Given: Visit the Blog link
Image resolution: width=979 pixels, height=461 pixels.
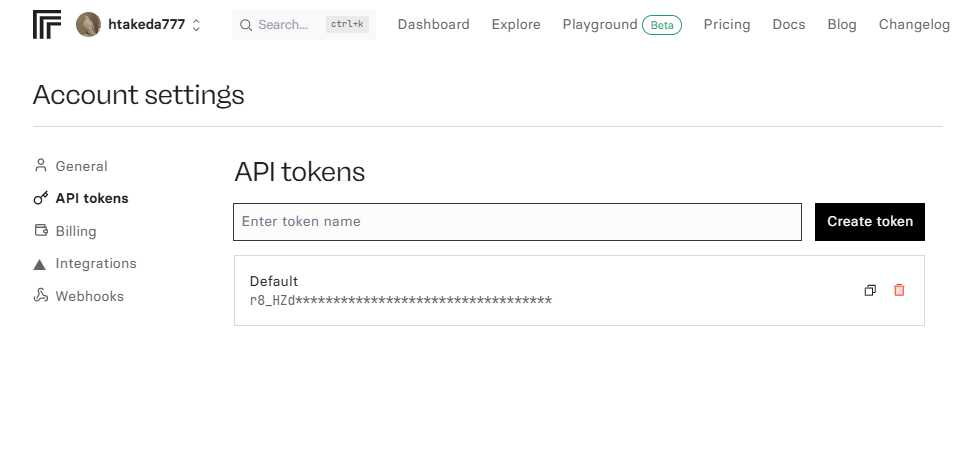Looking at the screenshot, I should click(842, 25).
